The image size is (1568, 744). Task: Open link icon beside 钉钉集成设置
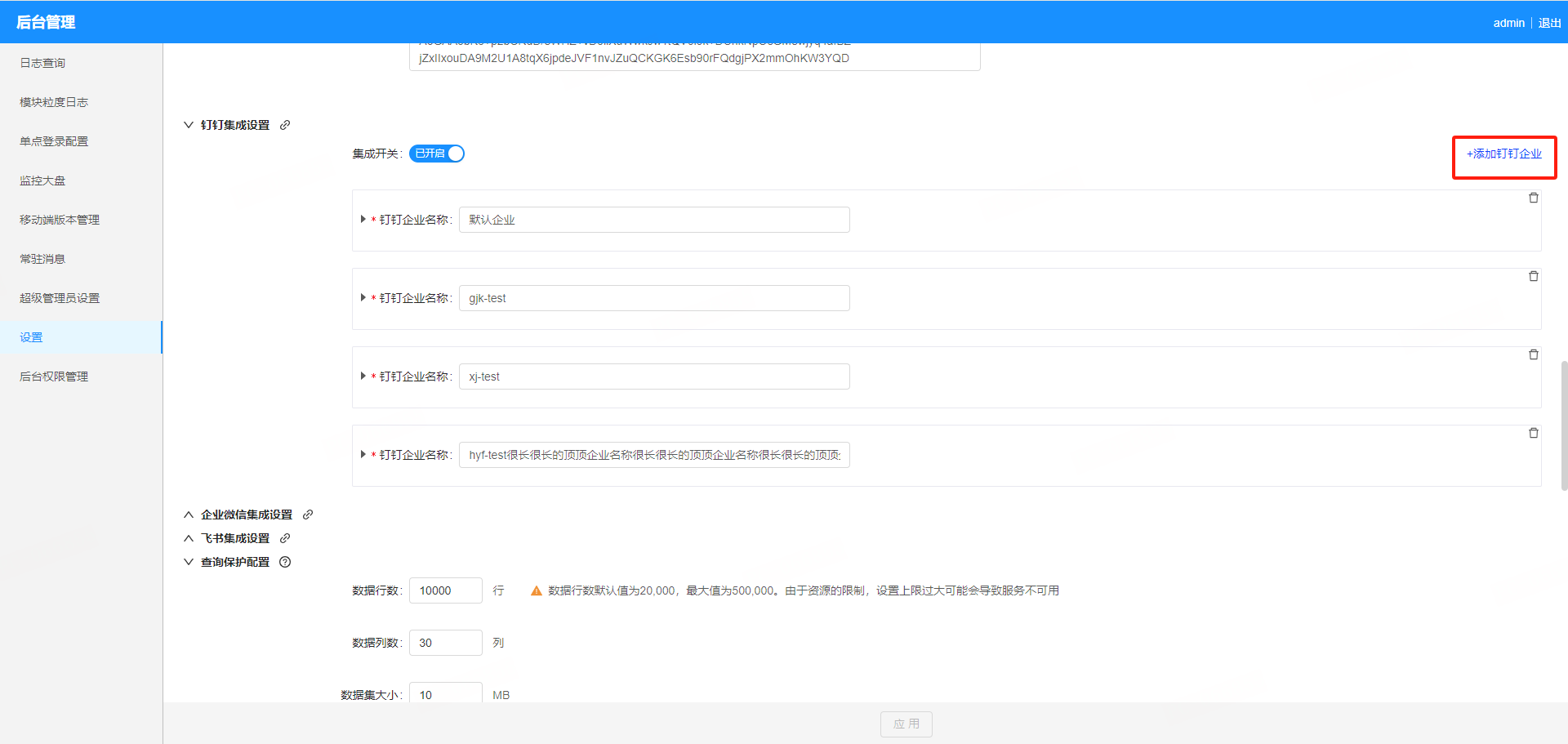pos(285,125)
